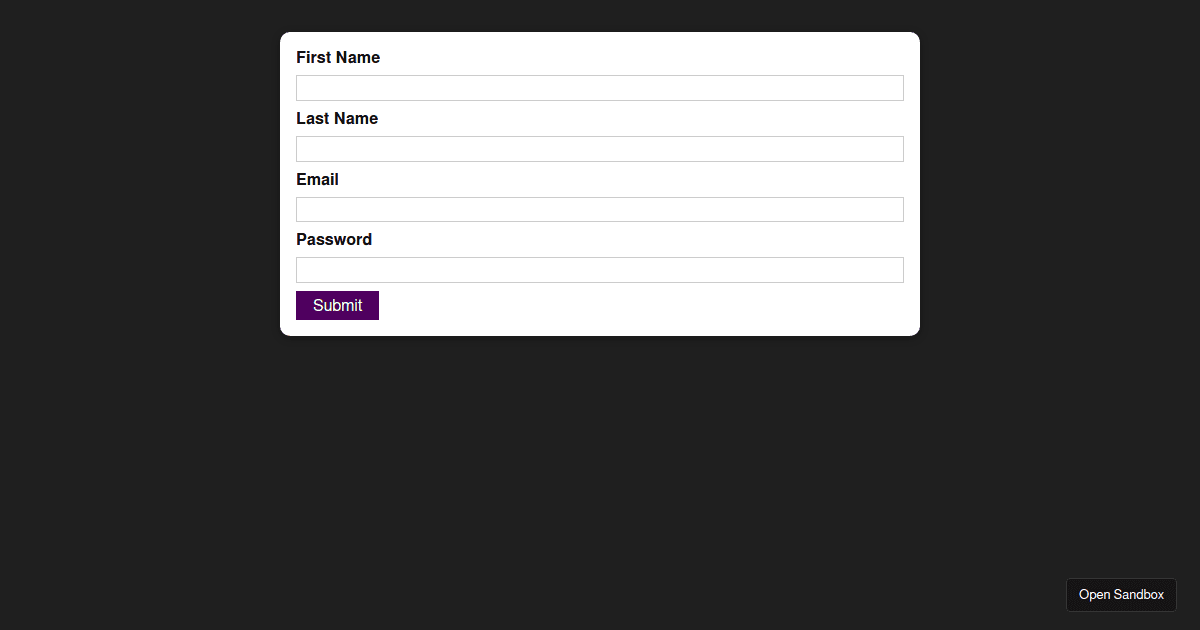The height and width of the screenshot is (630, 1200).
Task: Focus the Last Name text box
Action: pyautogui.click(x=600, y=149)
